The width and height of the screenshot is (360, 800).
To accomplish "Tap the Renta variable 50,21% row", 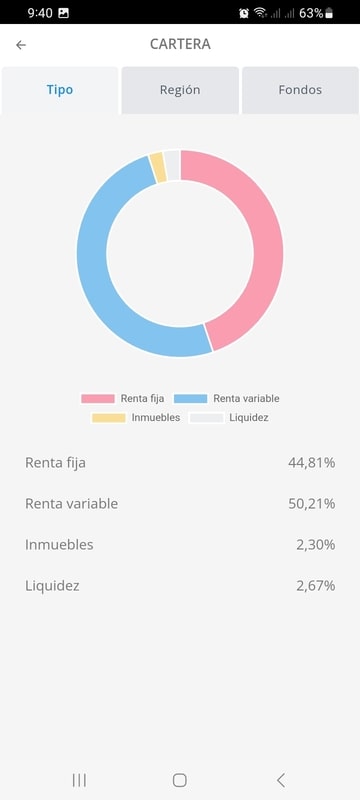I will pyautogui.click(x=180, y=504).
